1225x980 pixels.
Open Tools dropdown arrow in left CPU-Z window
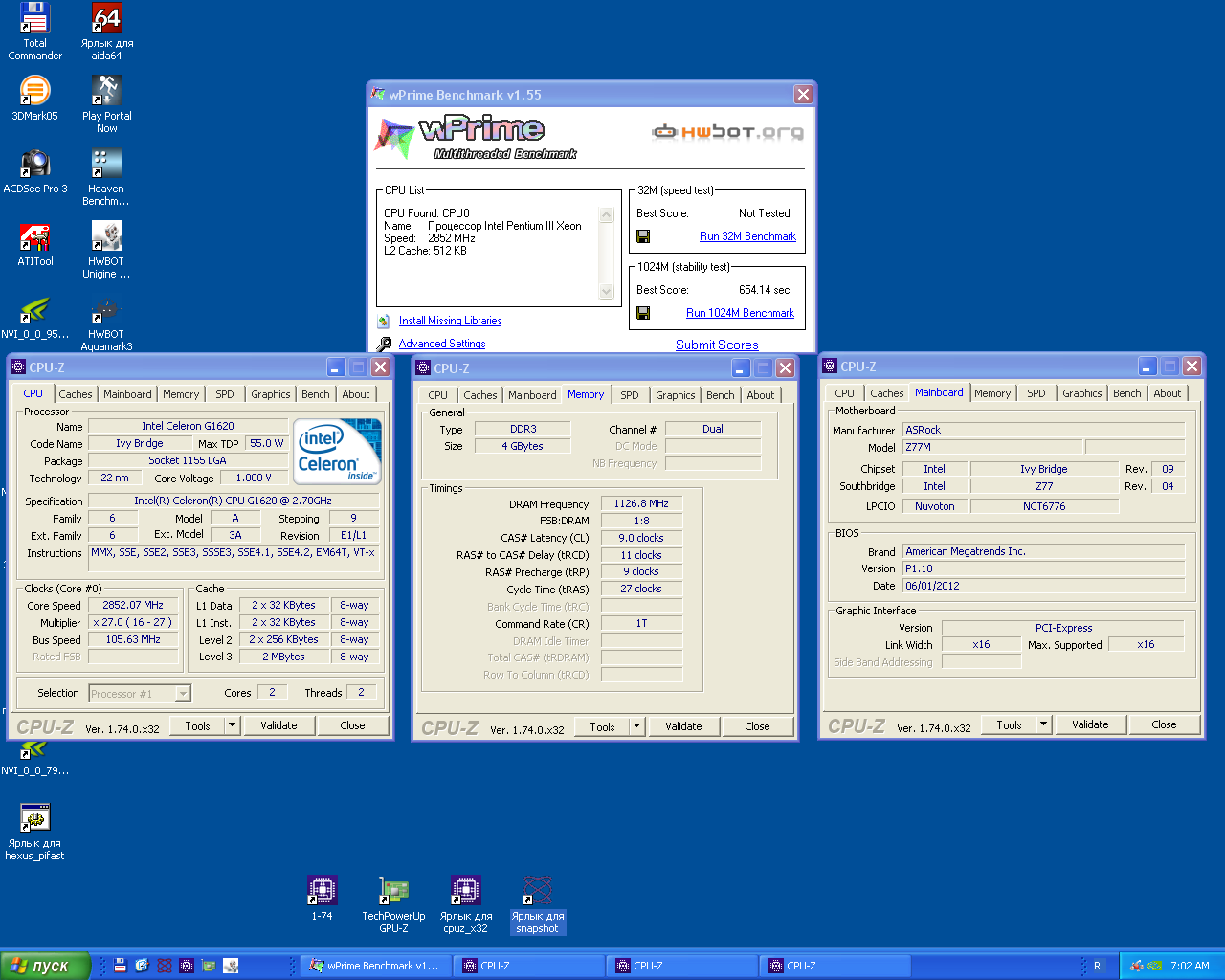click(x=232, y=725)
